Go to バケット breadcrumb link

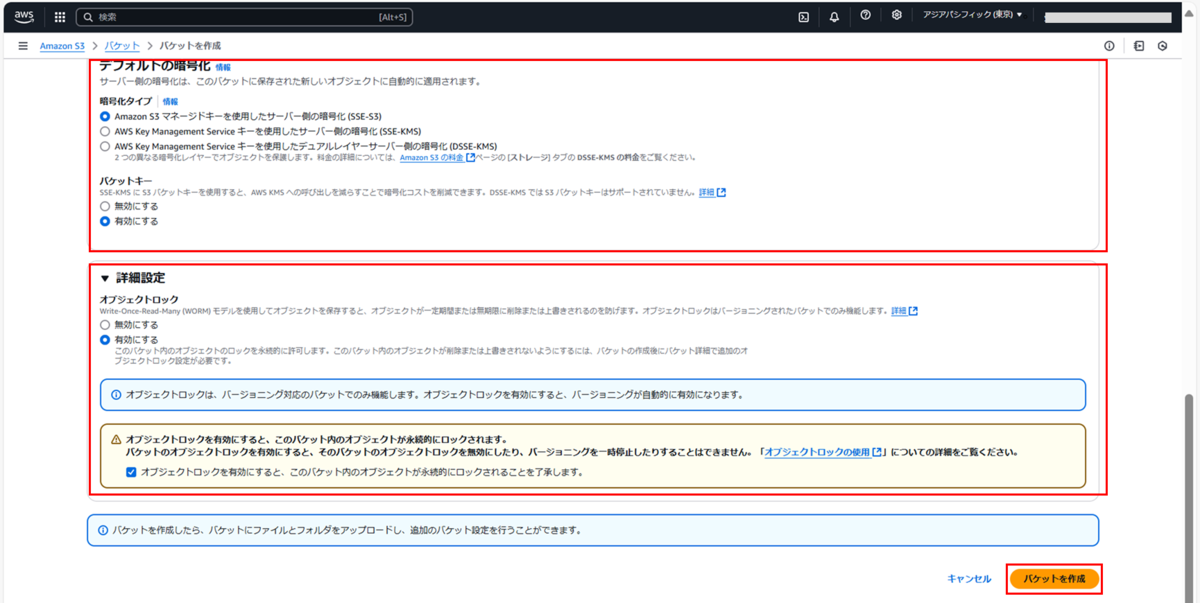(x=122, y=46)
